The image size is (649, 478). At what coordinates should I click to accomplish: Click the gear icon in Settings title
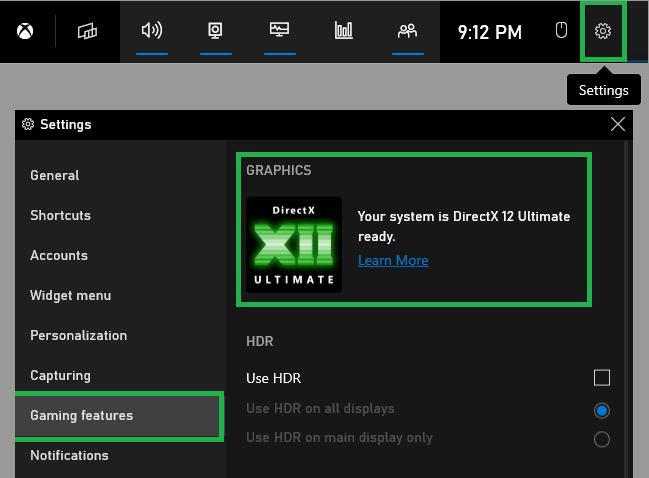(28, 124)
